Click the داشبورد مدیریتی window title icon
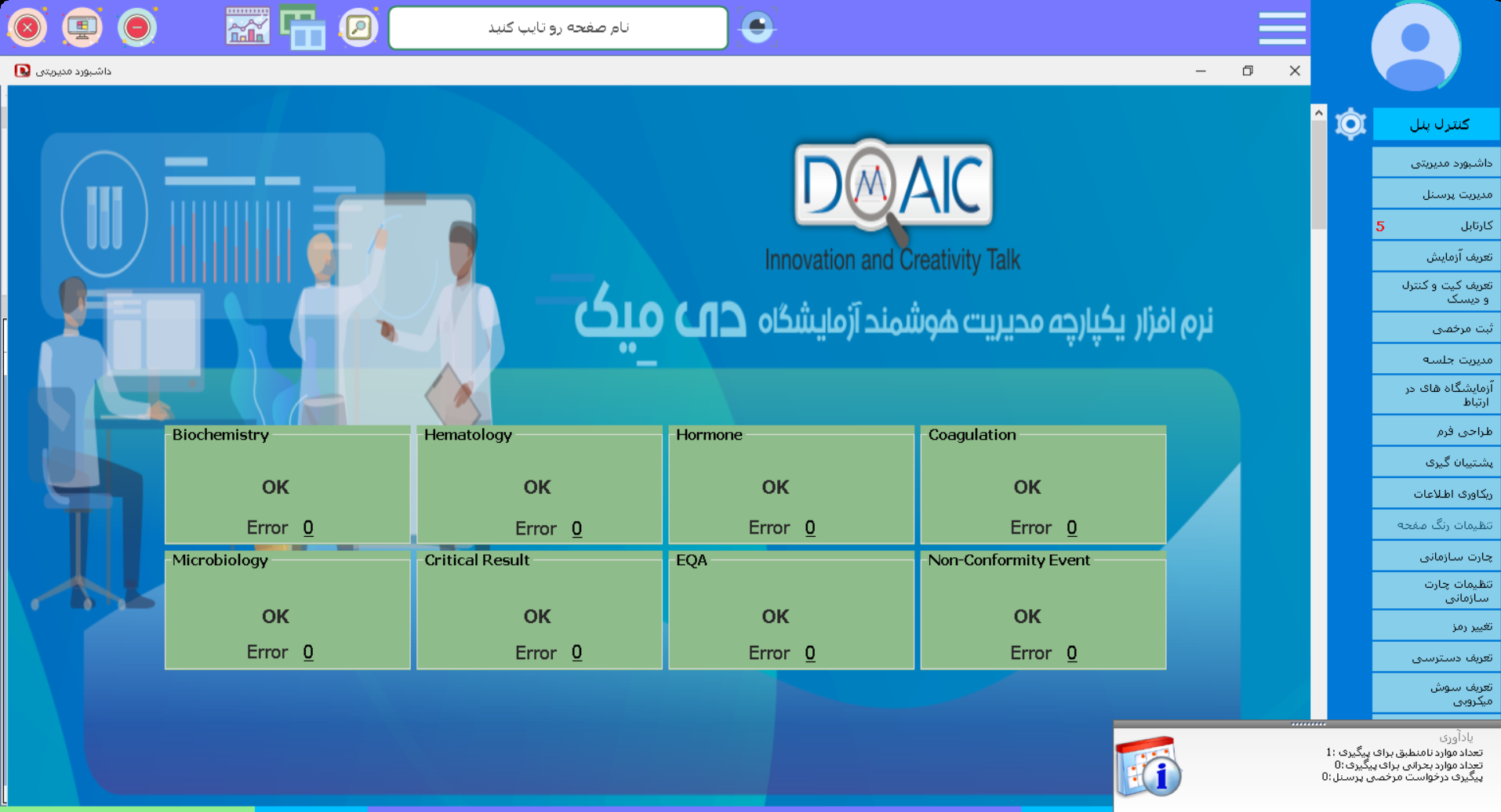The height and width of the screenshot is (812, 1501). point(22,71)
